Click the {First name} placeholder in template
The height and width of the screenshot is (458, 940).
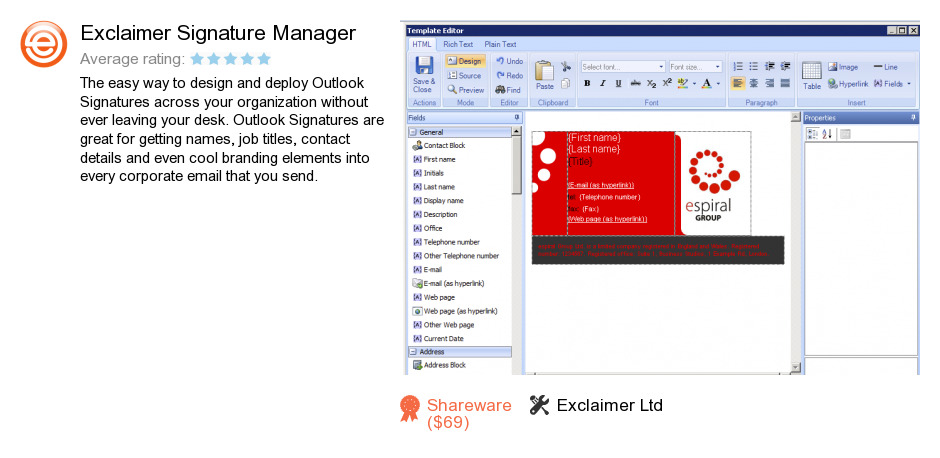594,138
